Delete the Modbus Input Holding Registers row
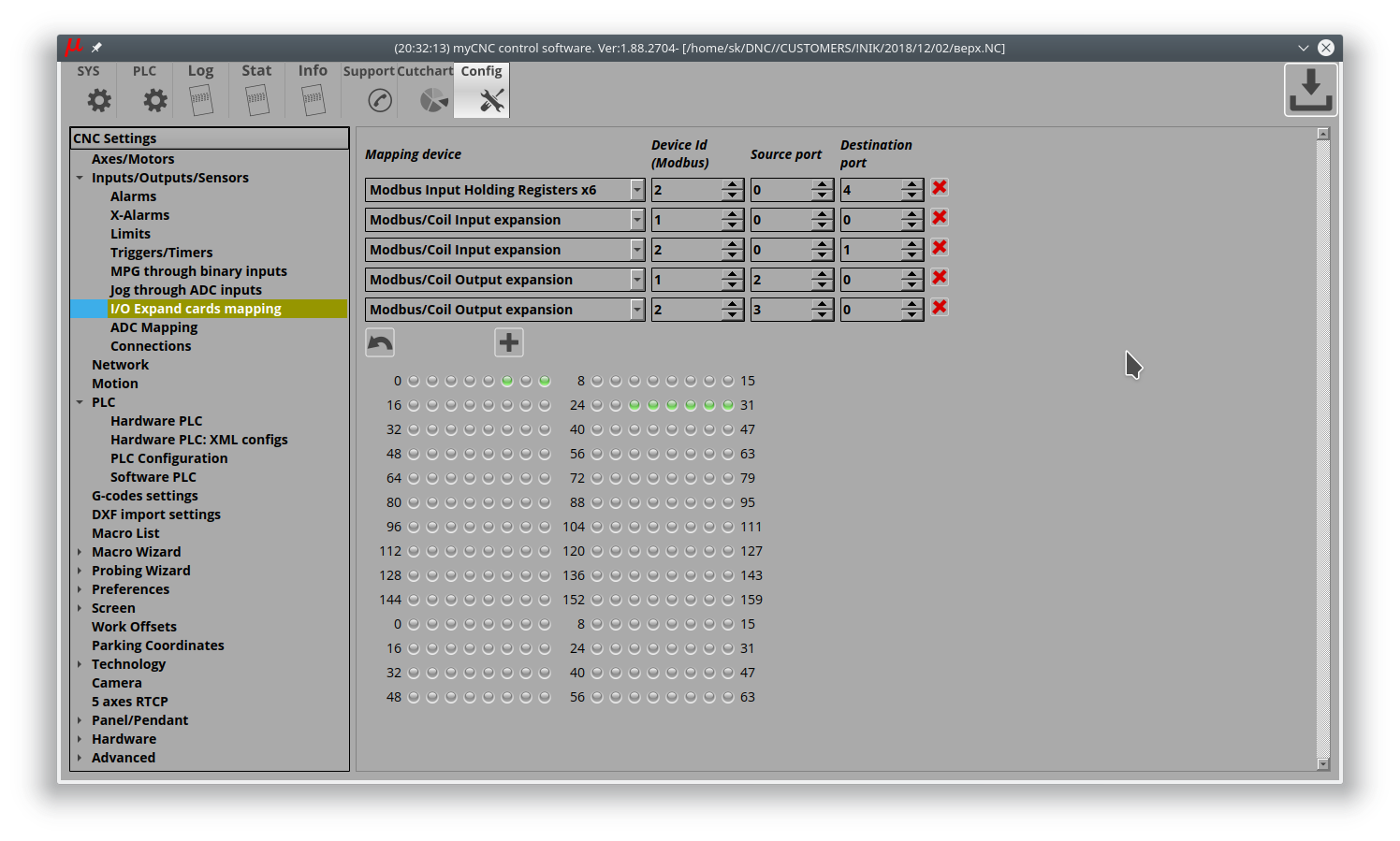The width and height of the screenshot is (1400, 841). [940, 188]
